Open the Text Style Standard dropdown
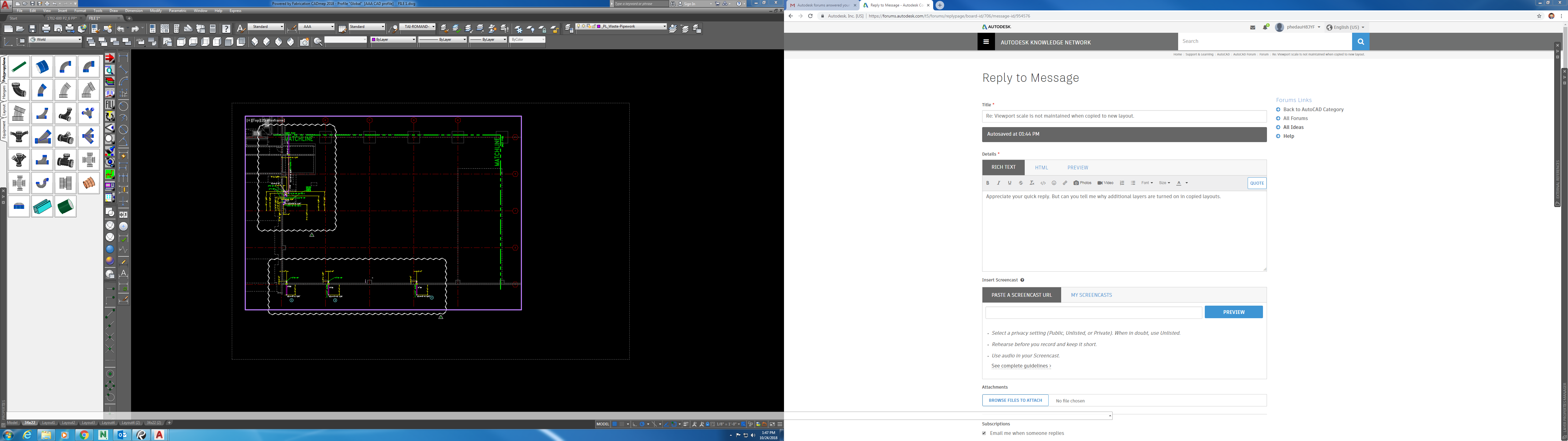The height and width of the screenshot is (441, 1568). [x=266, y=27]
